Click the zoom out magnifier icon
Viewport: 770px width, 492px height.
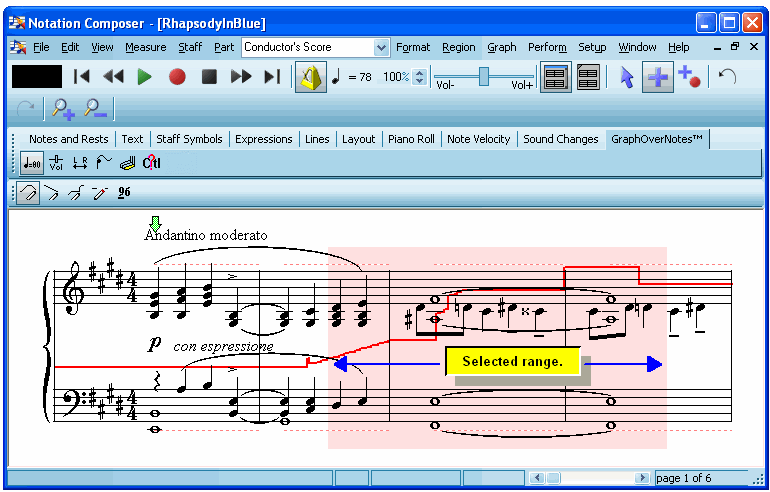96,109
